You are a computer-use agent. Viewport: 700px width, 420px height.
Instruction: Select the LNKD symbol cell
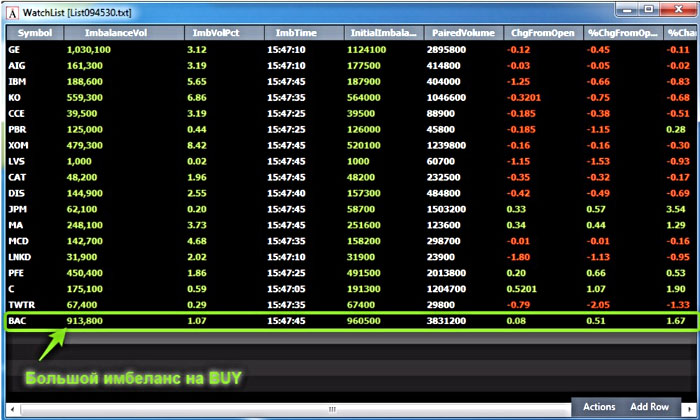(x=20, y=257)
